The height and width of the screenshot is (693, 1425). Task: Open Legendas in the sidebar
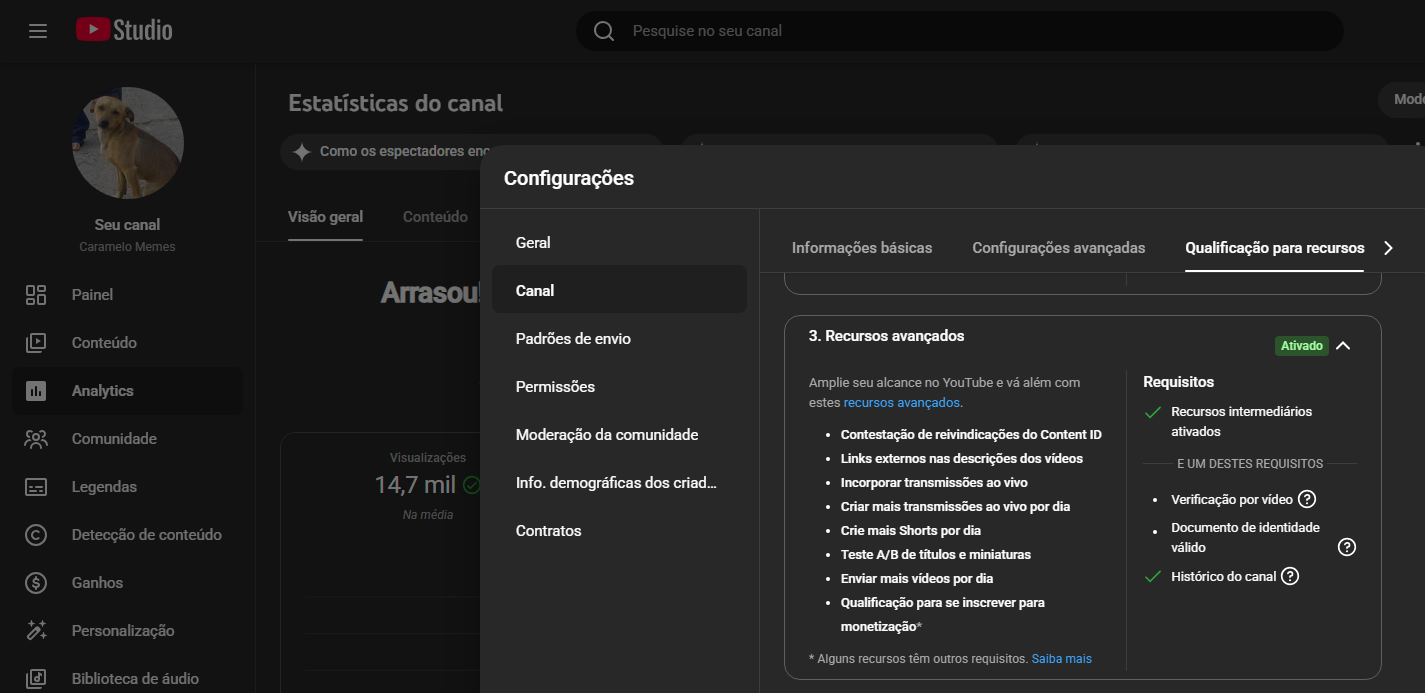(128, 487)
